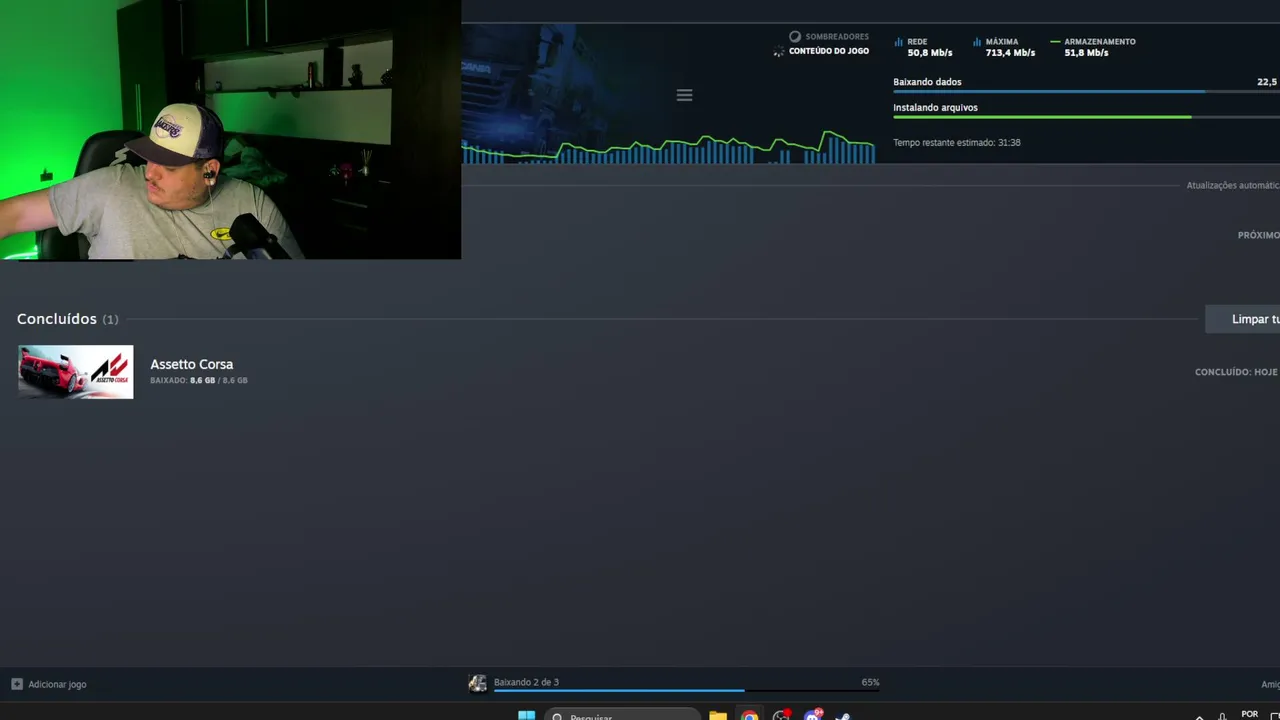Screen dimensions: 1280x720
Task: Click the Concluído: Hoje status text
Action: tap(1236, 372)
